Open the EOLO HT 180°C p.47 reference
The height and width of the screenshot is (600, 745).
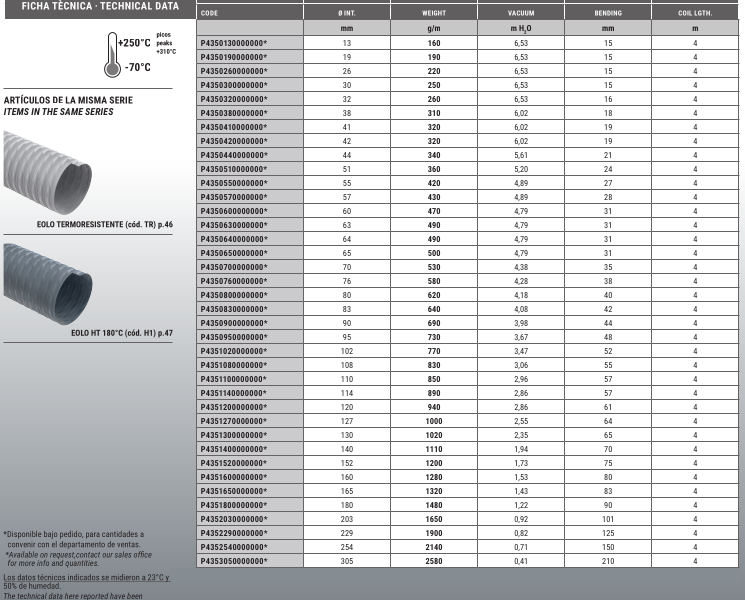[x=123, y=332]
